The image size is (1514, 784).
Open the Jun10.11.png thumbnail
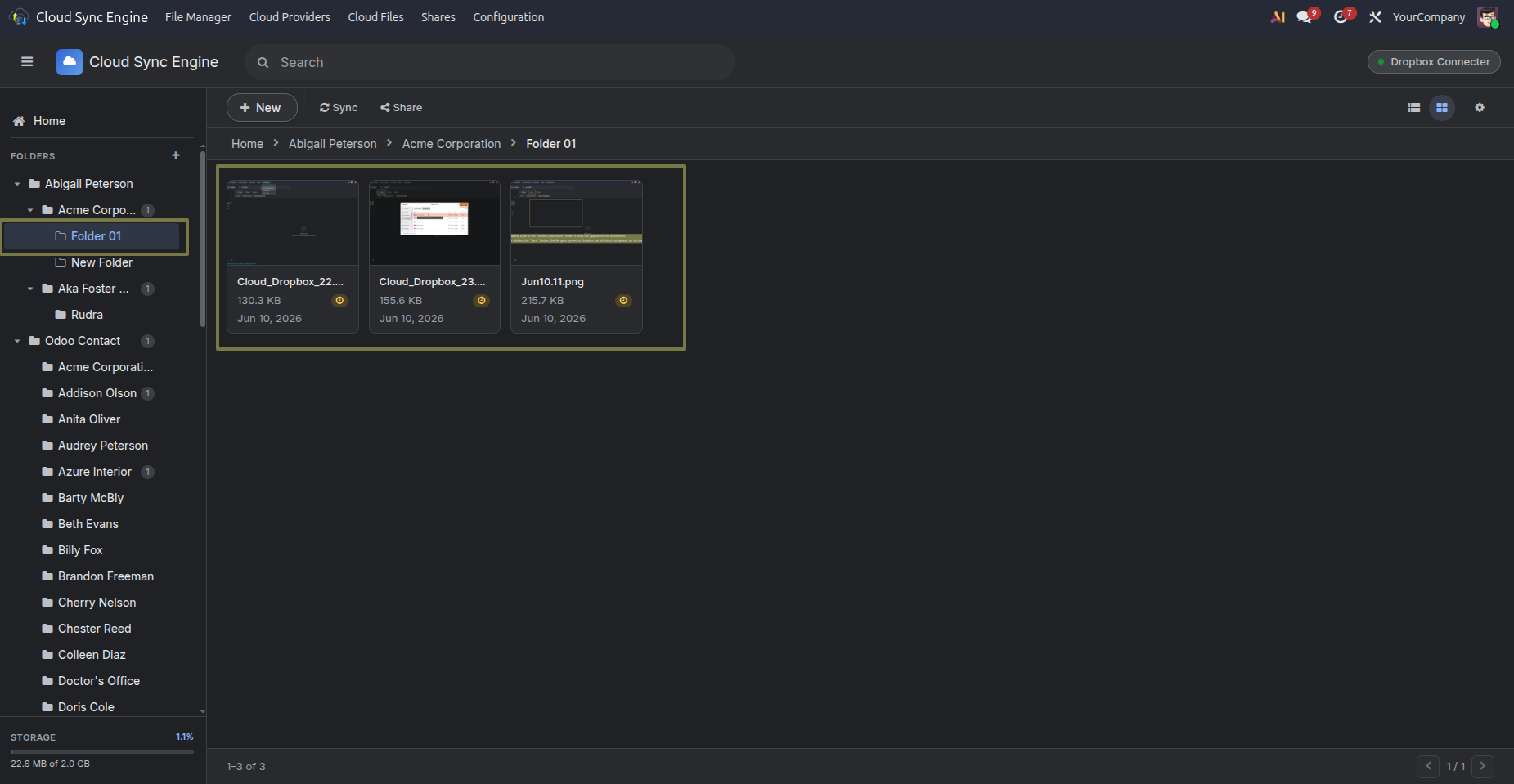pyautogui.click(x=577, y=223)
